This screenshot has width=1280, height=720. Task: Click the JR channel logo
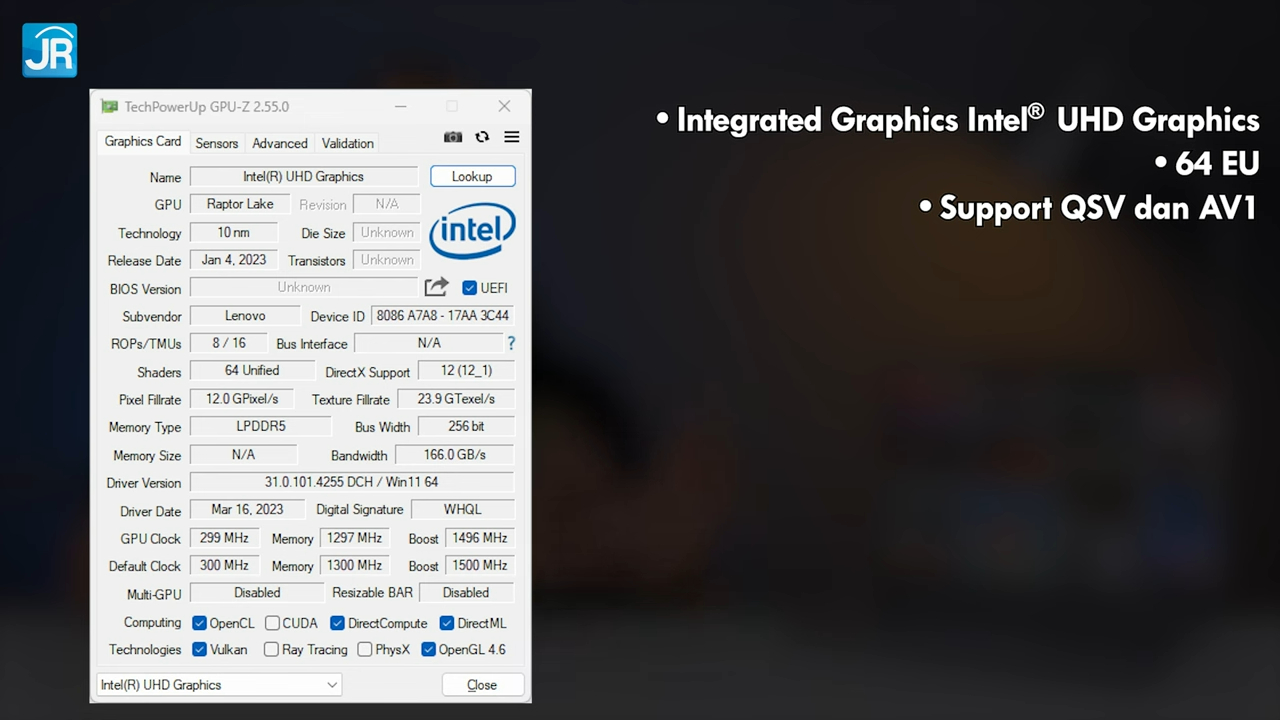tap(48, 49)
